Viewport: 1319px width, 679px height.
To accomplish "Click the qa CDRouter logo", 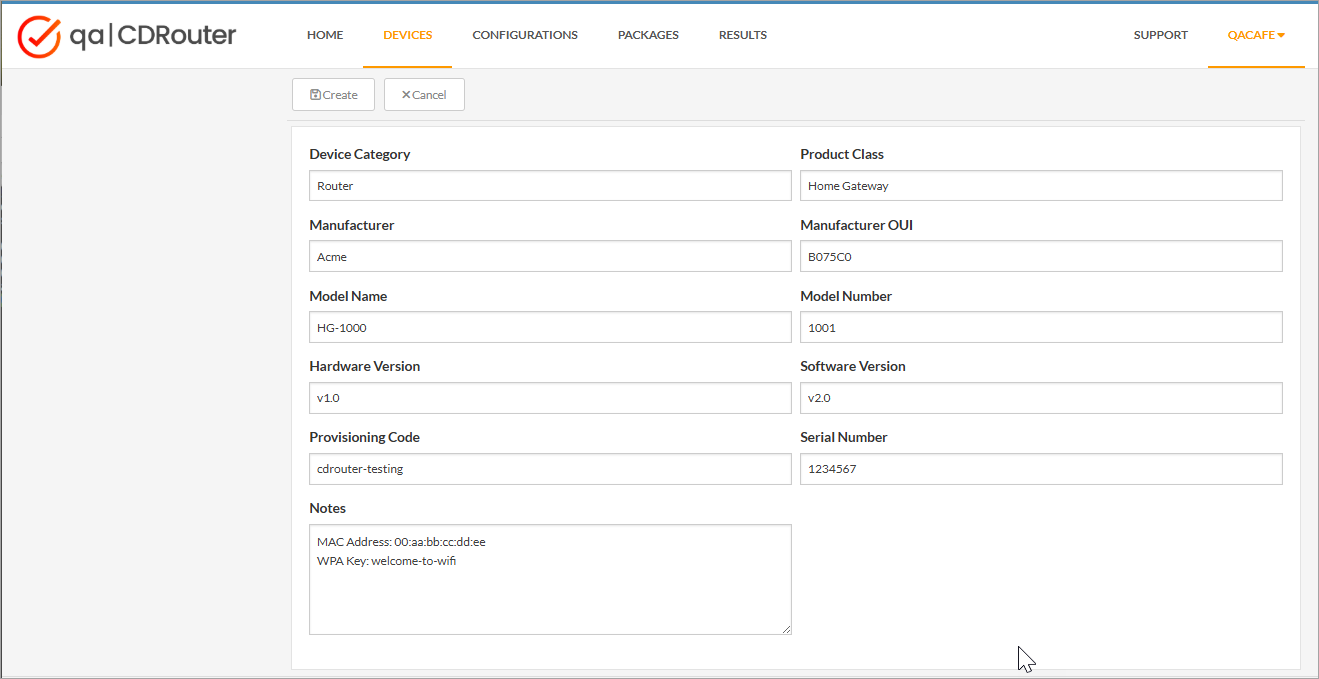I will click(127, 36).
